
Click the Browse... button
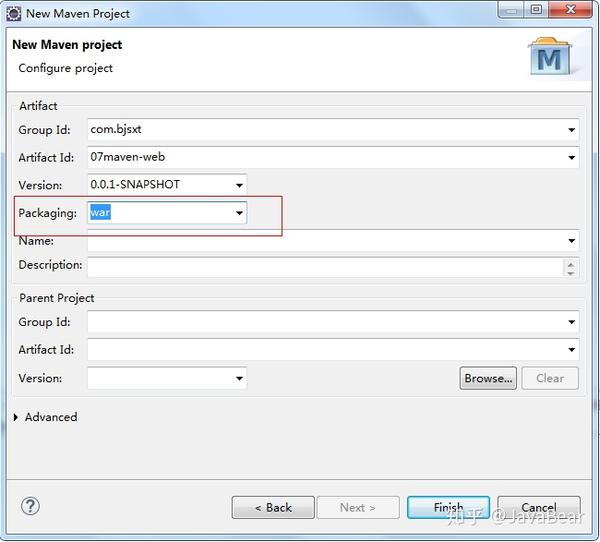point(488,378)
